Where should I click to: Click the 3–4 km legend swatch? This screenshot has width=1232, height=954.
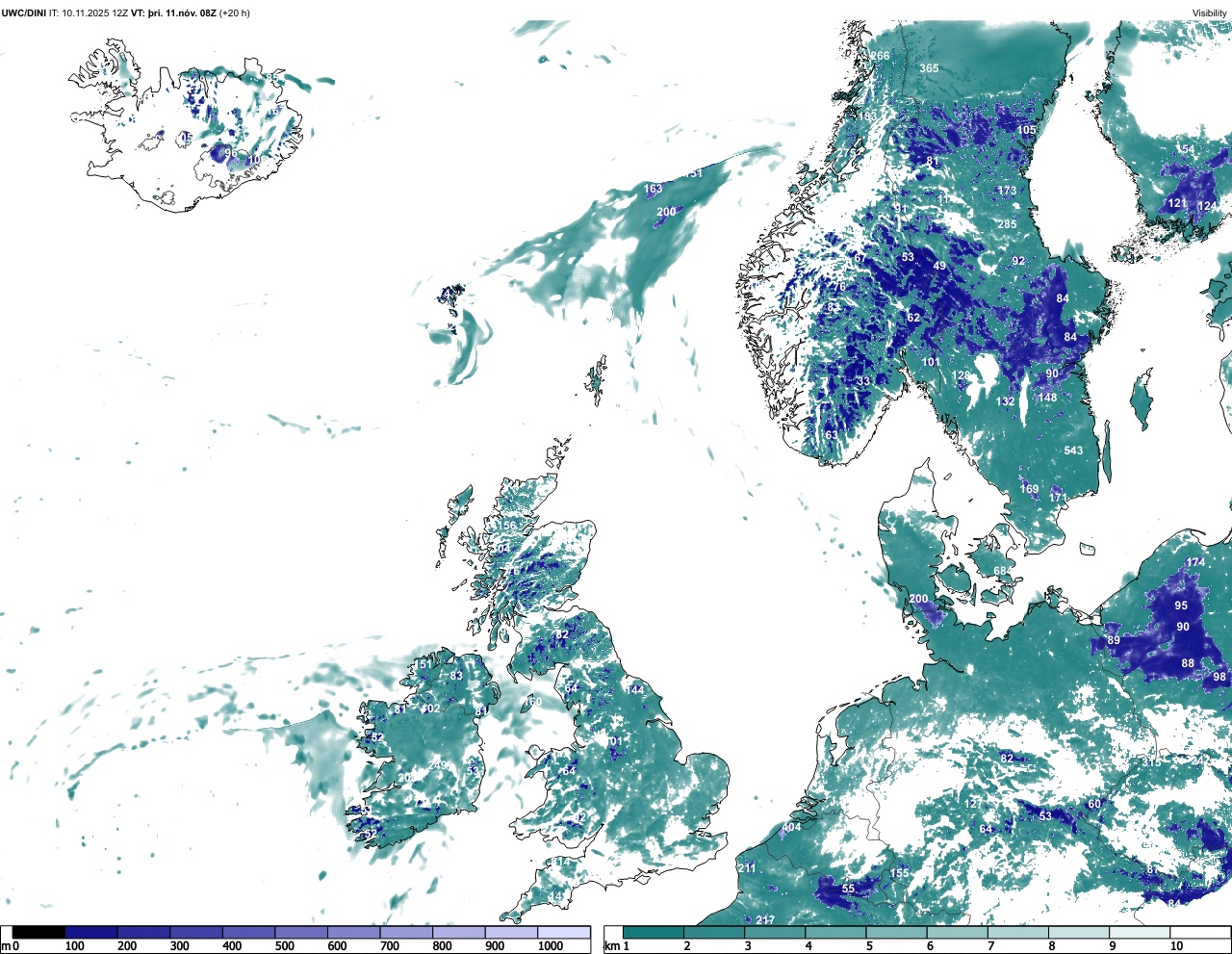[x=775, y=932]
